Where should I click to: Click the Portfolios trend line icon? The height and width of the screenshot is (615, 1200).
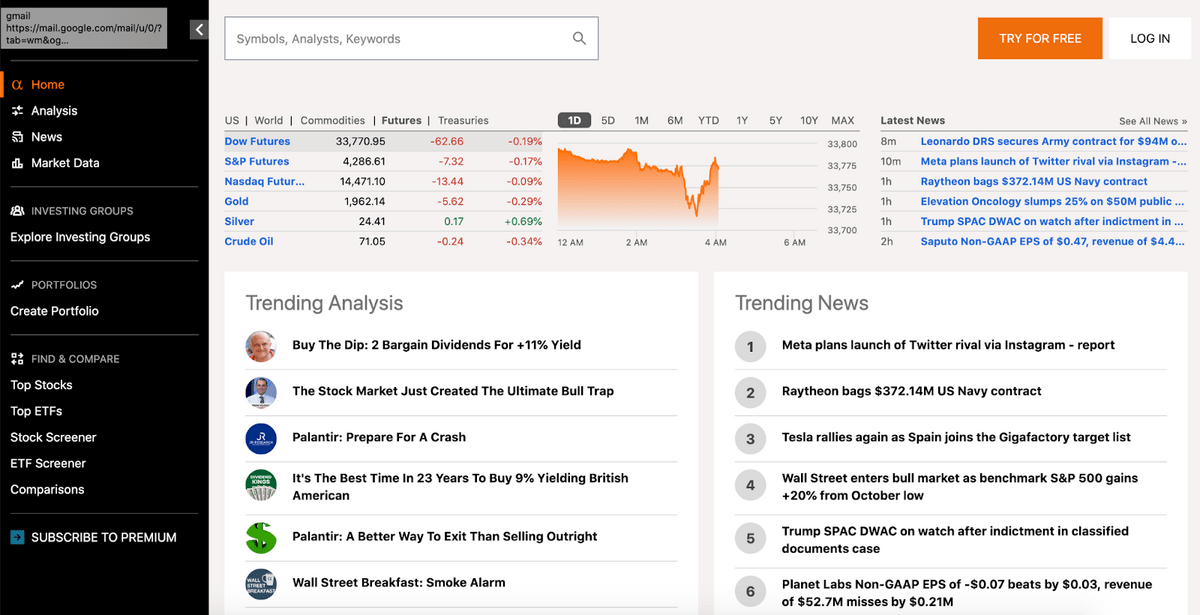[17, 285]
